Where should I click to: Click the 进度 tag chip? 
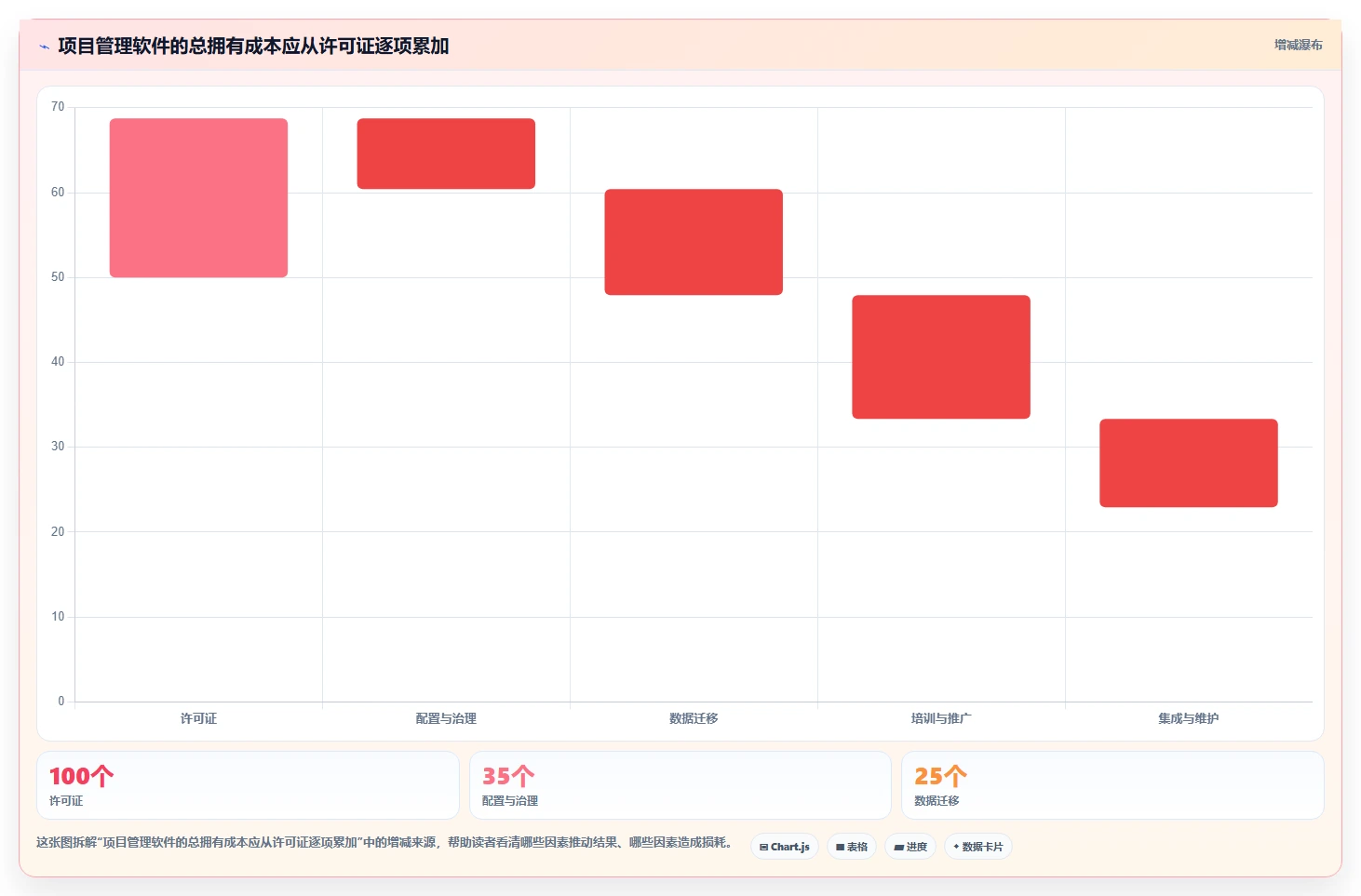pyautogui.click(x=910, y=847)
